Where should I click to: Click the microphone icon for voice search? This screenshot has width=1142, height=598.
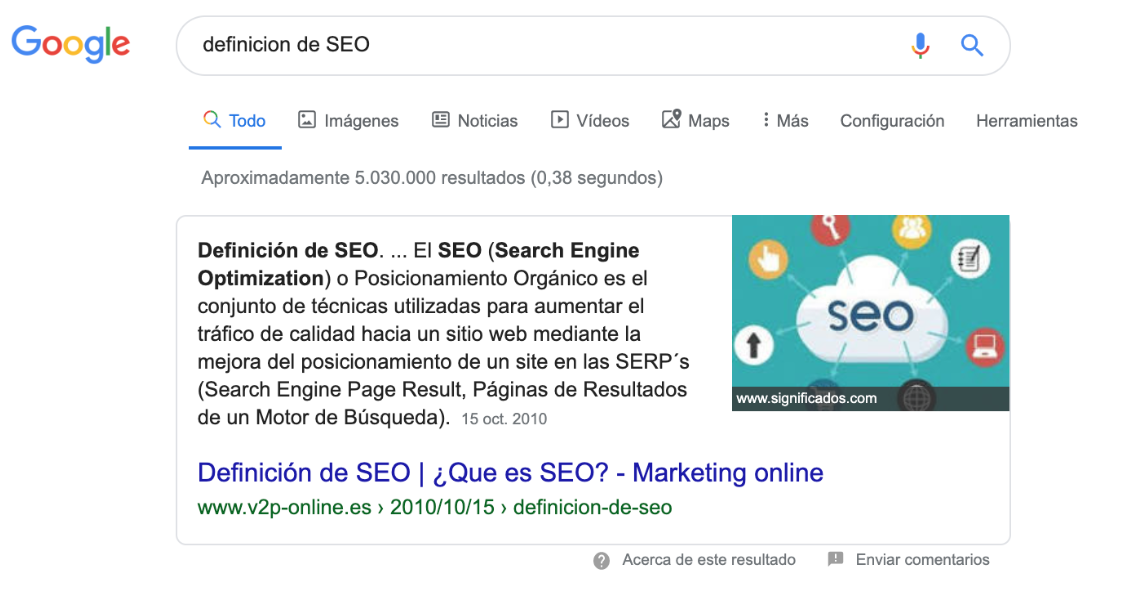tap(920, 45)
